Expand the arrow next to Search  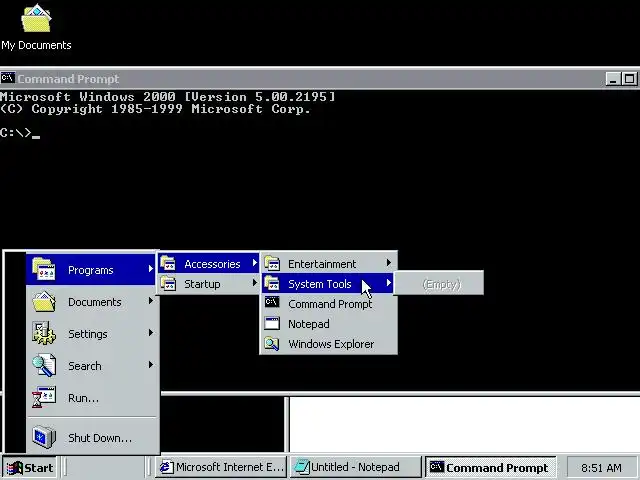click(151, 364)
